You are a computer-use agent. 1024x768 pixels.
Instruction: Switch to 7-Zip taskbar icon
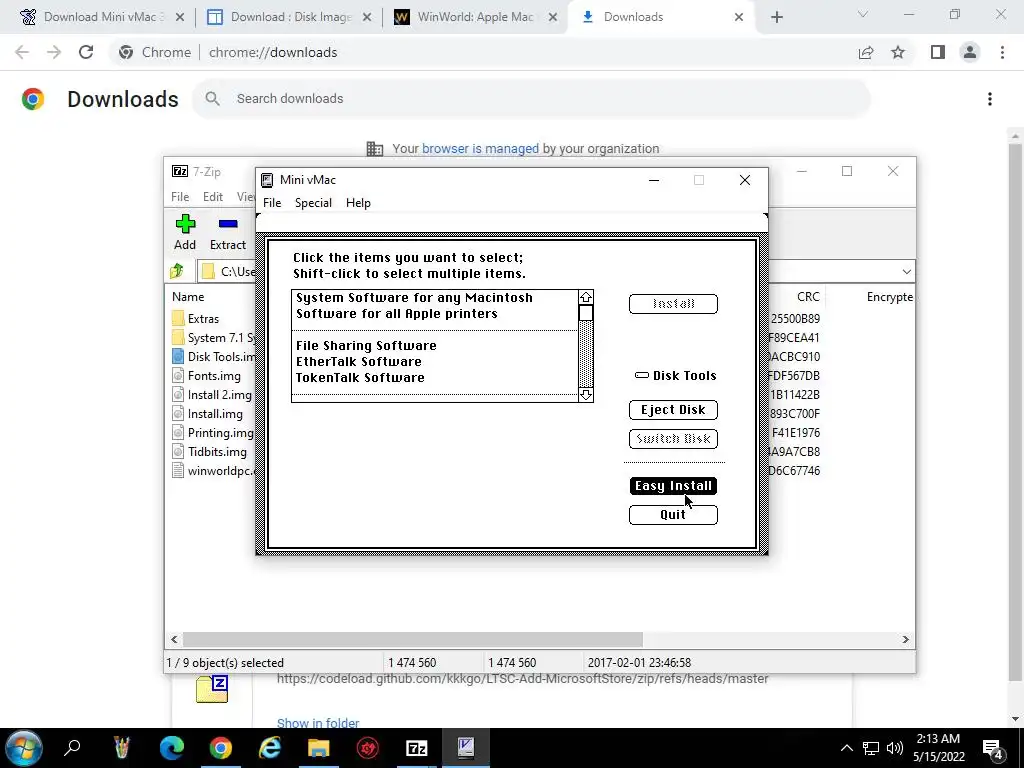[417, 748]
